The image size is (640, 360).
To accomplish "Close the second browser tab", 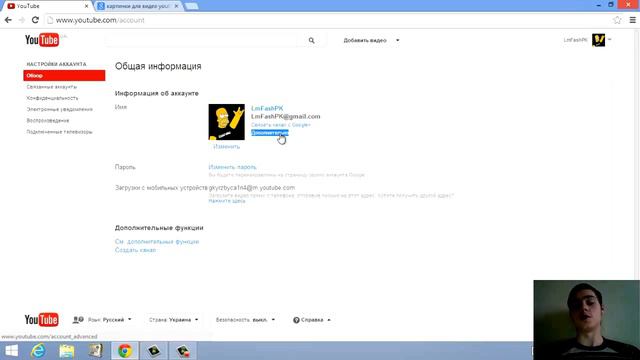I will coord(176,6).
